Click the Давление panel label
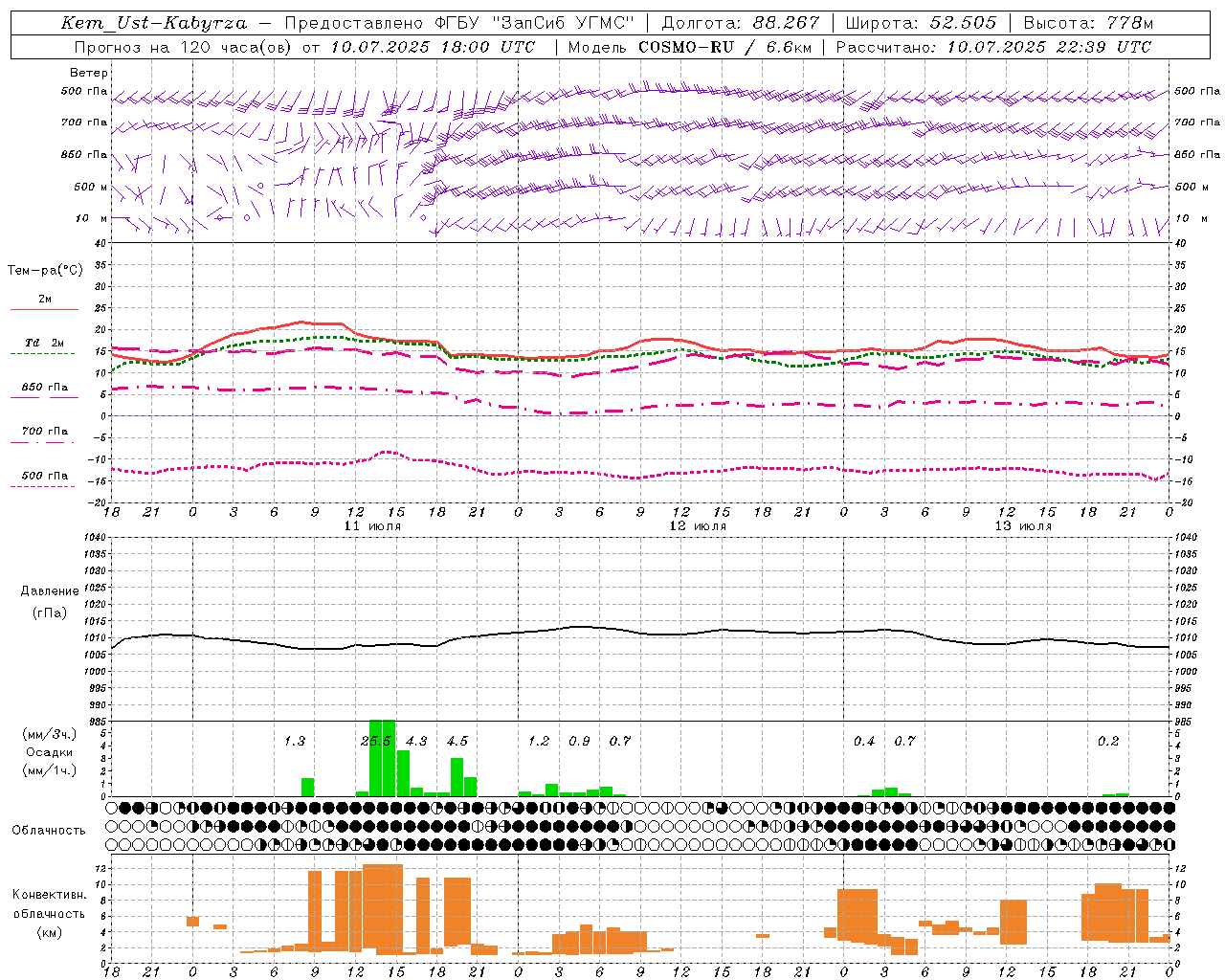The image size is (1225, 980). (50, 591)
